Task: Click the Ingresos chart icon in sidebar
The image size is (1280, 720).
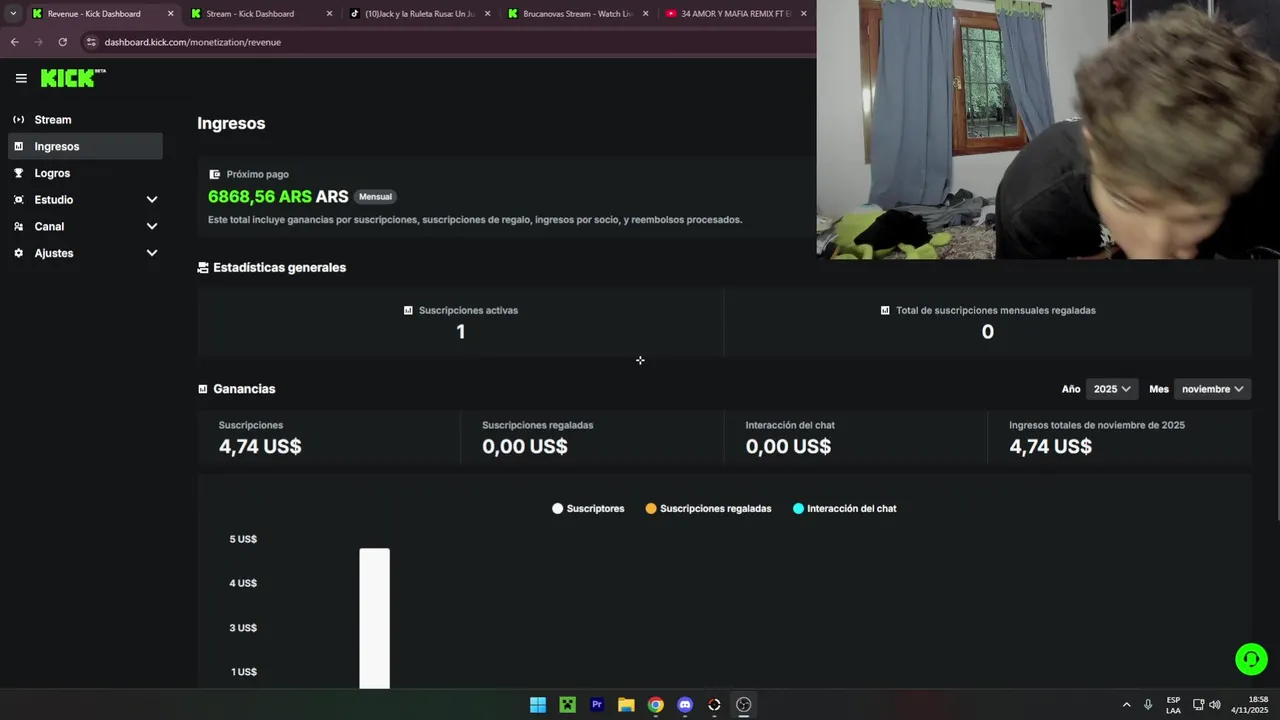Action: [18, 146]
